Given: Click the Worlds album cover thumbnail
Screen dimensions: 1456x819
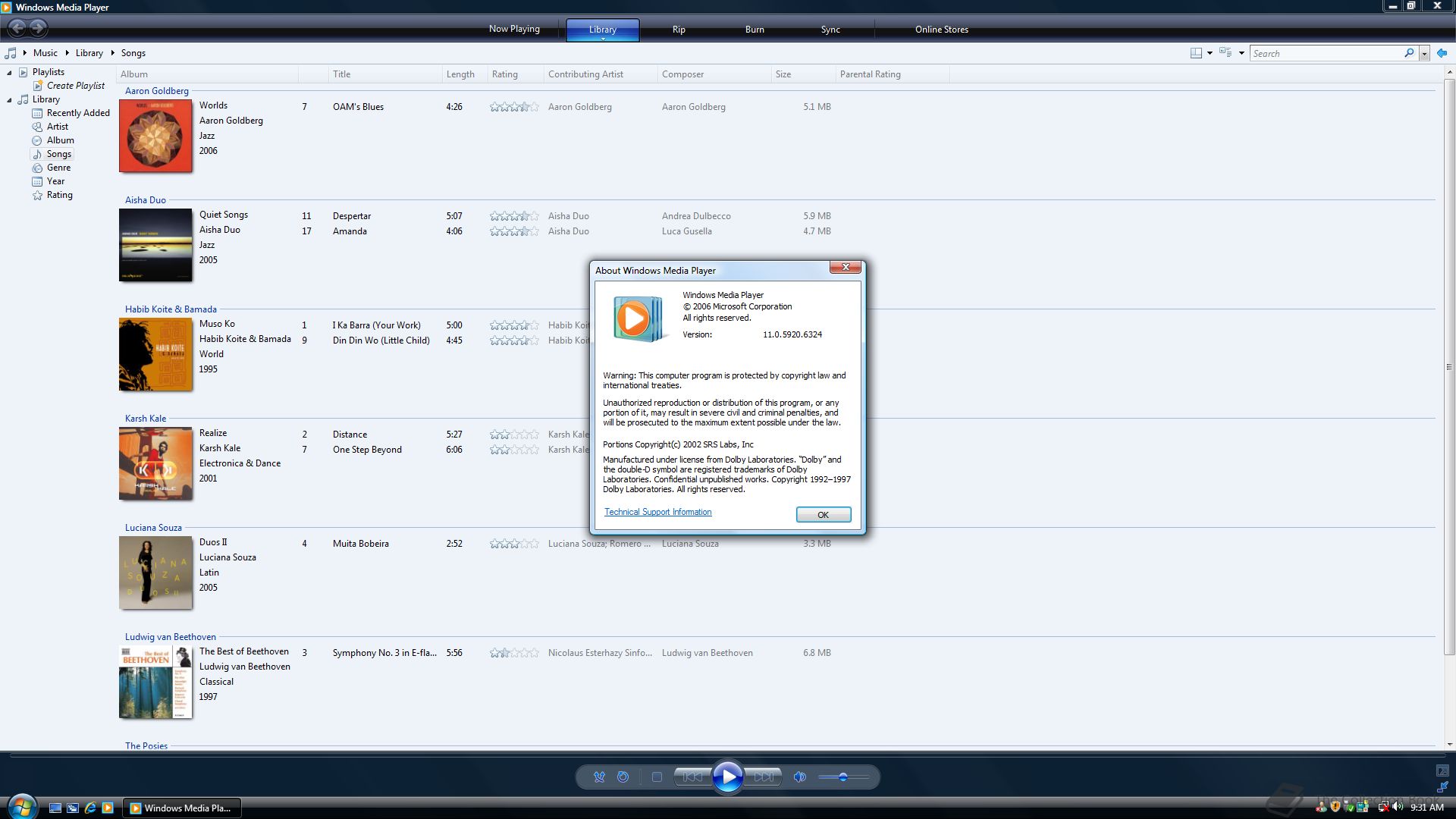Looking at the screenshot, I should 155,136.
